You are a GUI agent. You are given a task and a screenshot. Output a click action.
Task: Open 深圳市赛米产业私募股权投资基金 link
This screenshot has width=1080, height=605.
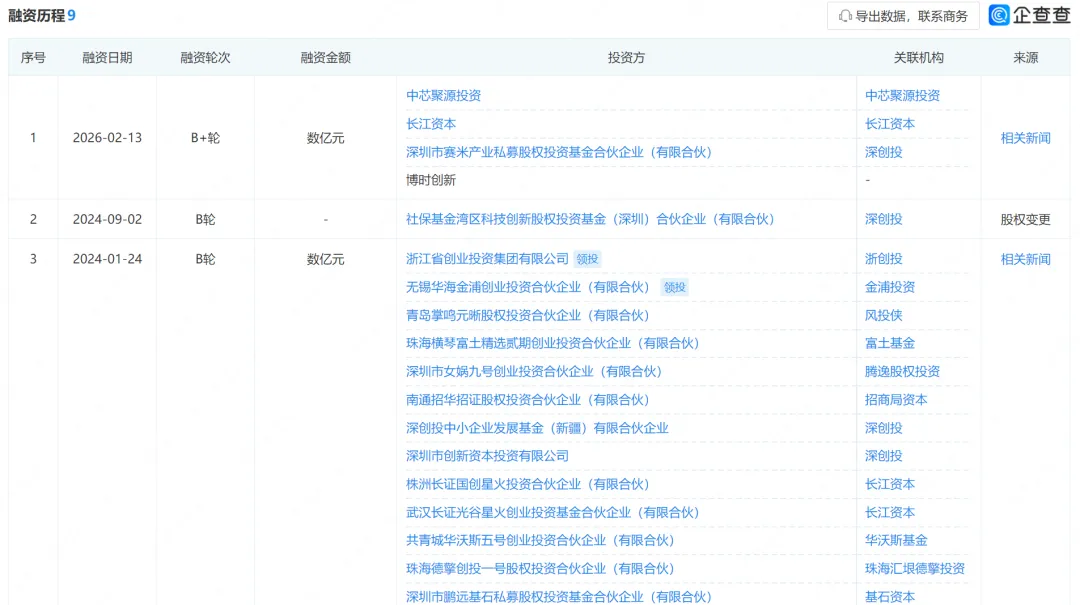(x=558, y=152)
